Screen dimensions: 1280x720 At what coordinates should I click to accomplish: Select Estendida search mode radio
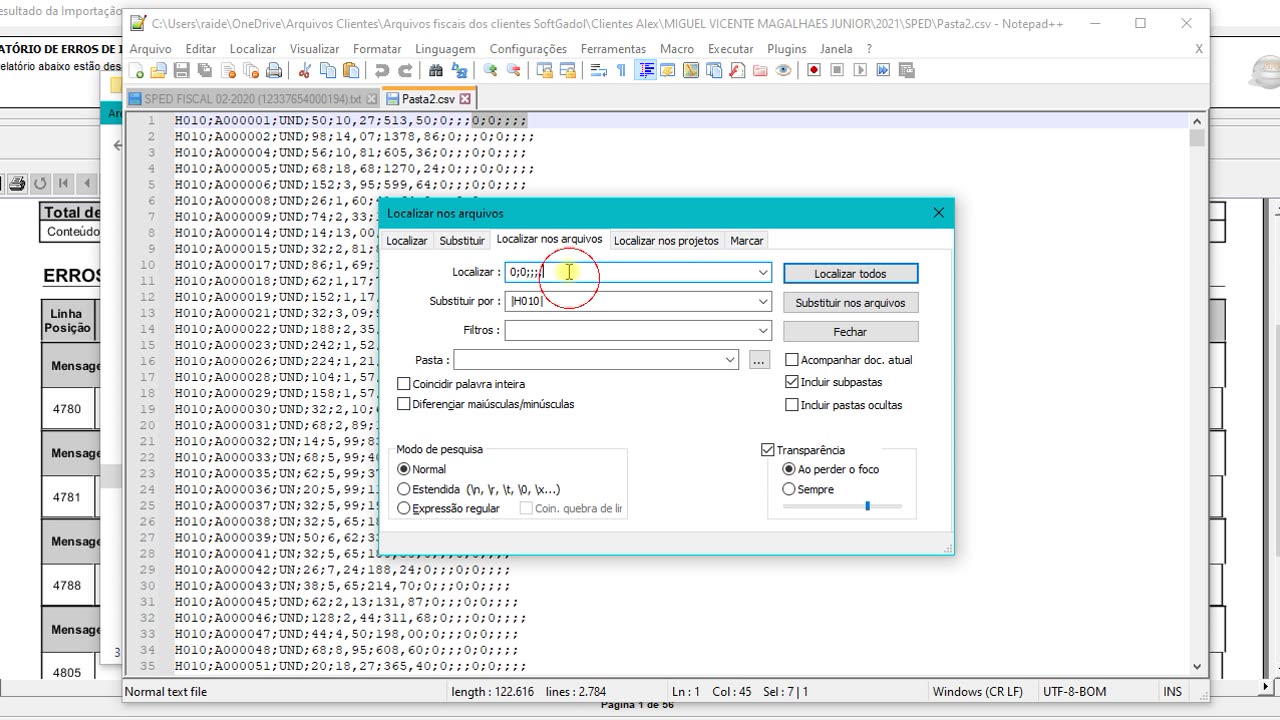[404, 489]
